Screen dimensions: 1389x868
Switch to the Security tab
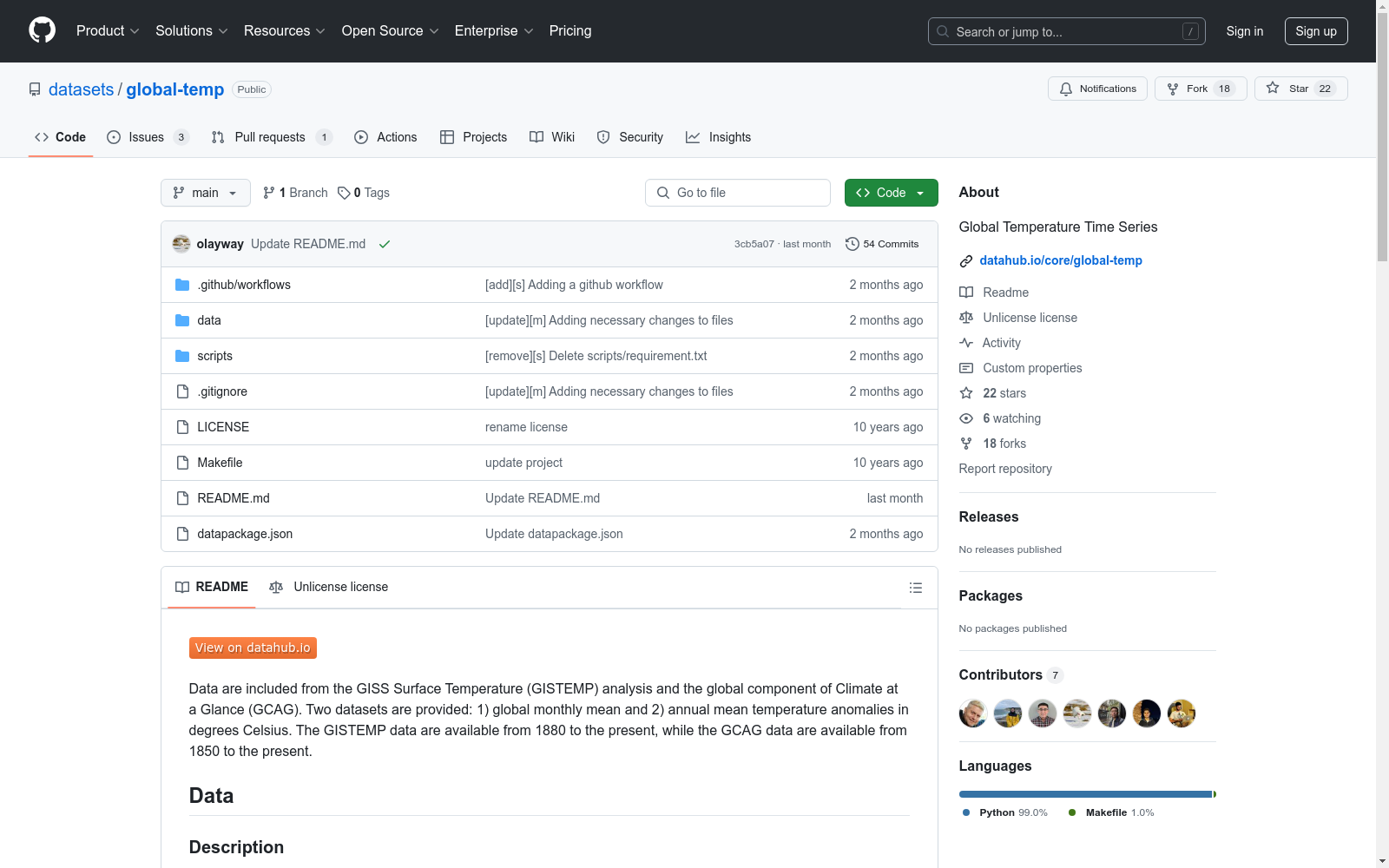pyautogui.click(x=630, y=137)
